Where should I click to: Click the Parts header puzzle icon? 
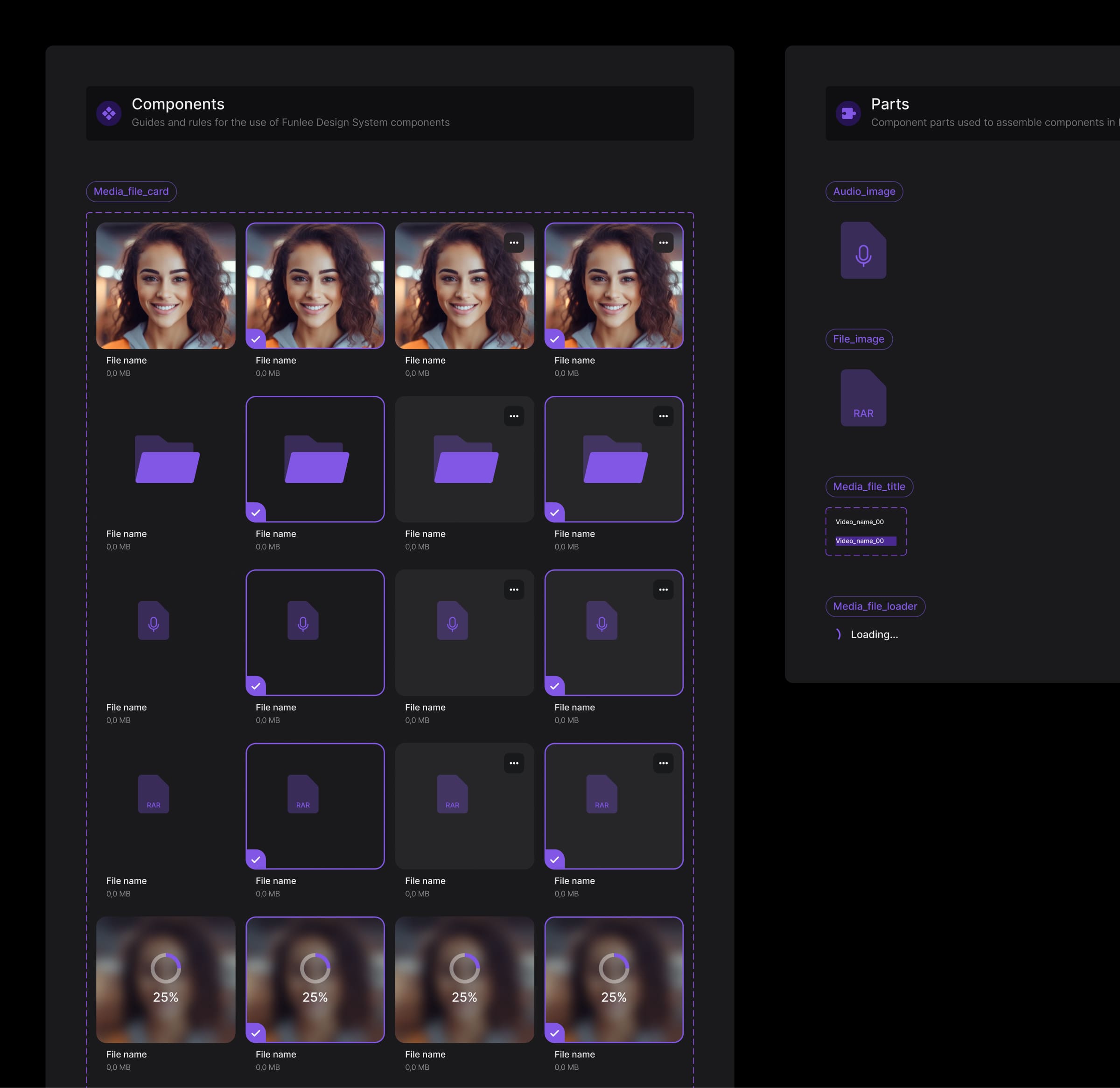(x=848, y=113)
